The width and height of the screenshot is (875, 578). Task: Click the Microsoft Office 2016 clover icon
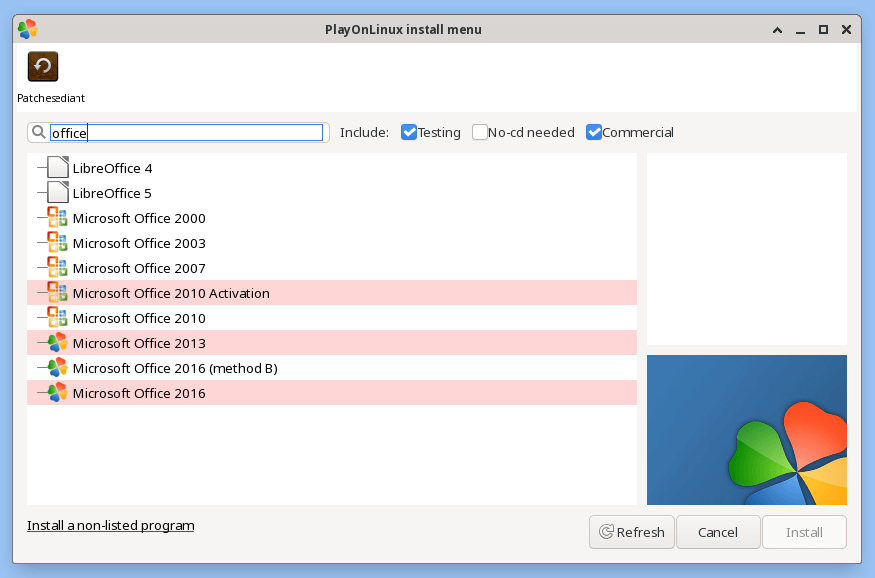(57, 393)
